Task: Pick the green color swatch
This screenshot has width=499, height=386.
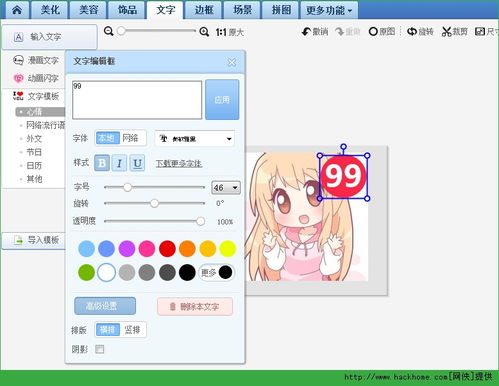Action: (86, 272)
